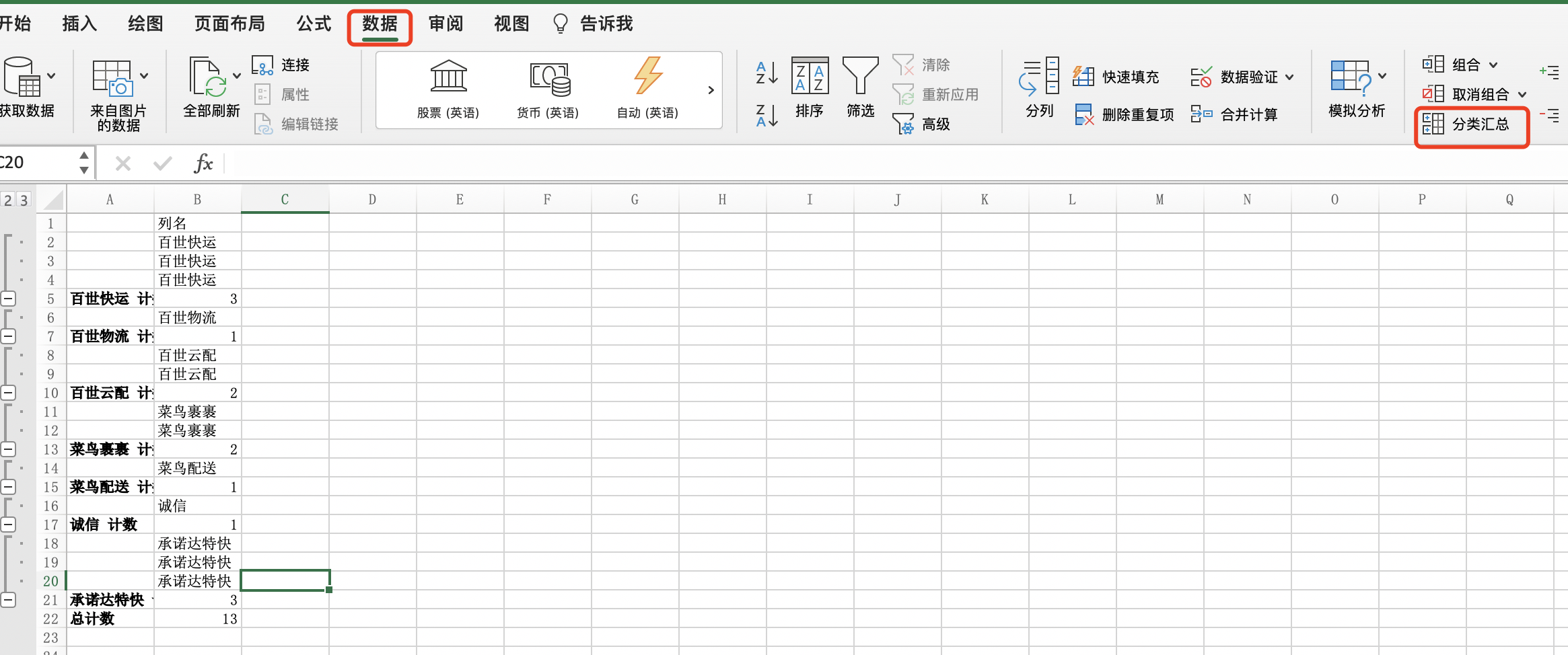Click the 全部刷新 refresh icon

click(x=208, y=77)
